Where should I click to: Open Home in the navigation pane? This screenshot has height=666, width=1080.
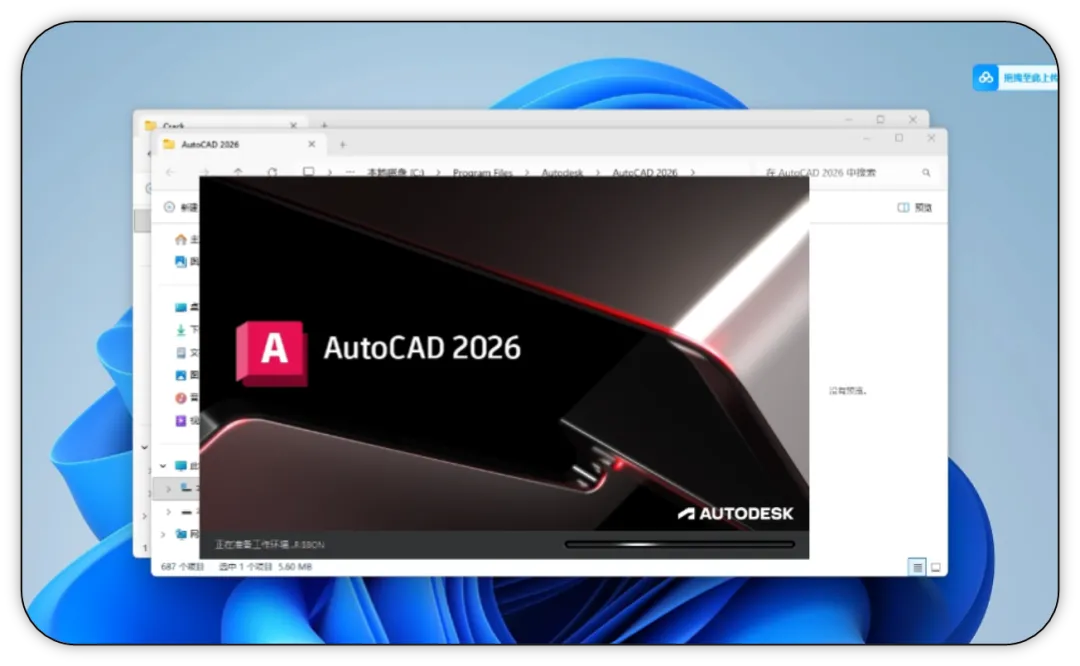pyautogui.click(x=186, y=240)
